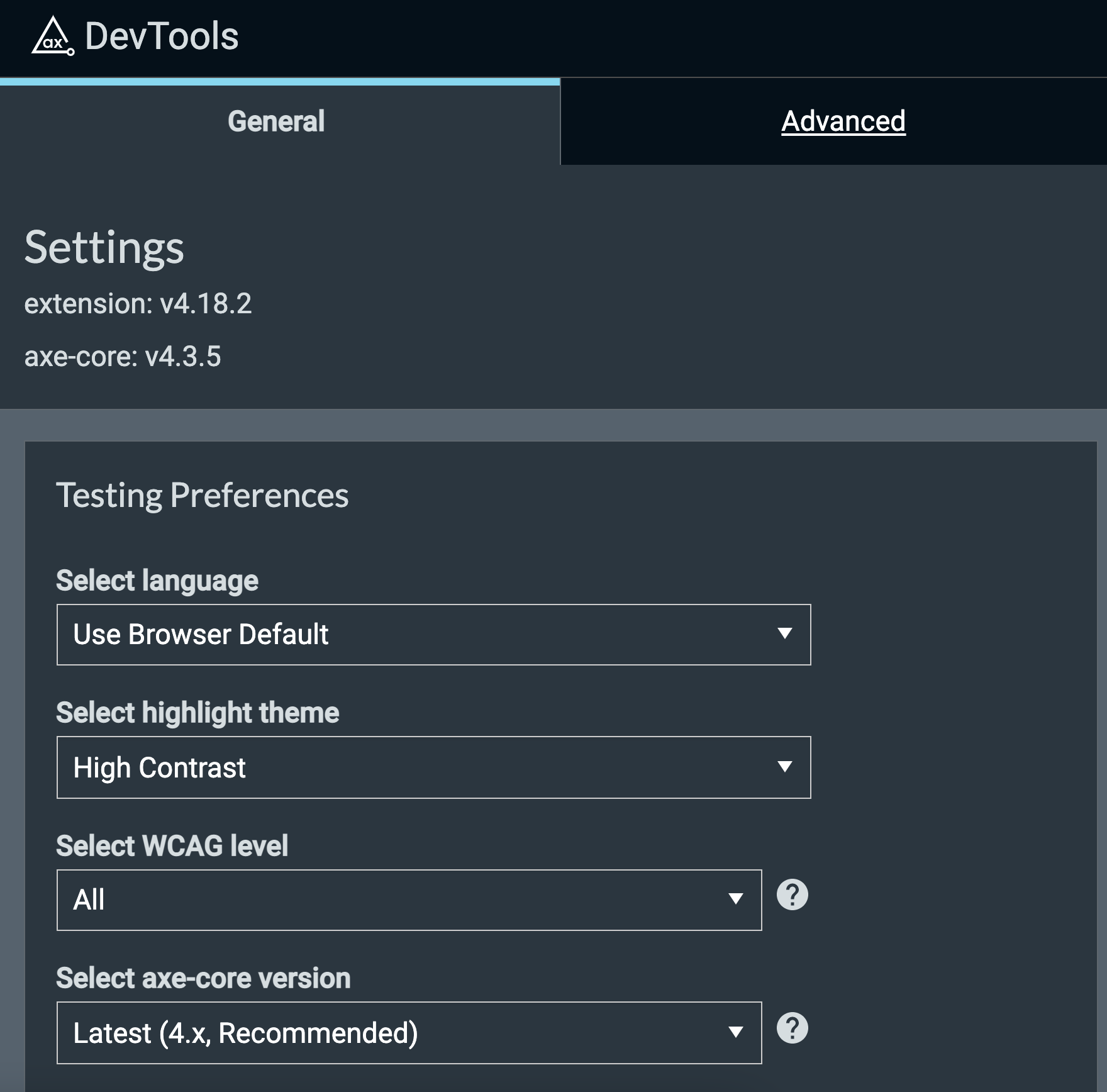
Task: Click the 'extension: v4.18.2' version text
Action: click(137, 304)
